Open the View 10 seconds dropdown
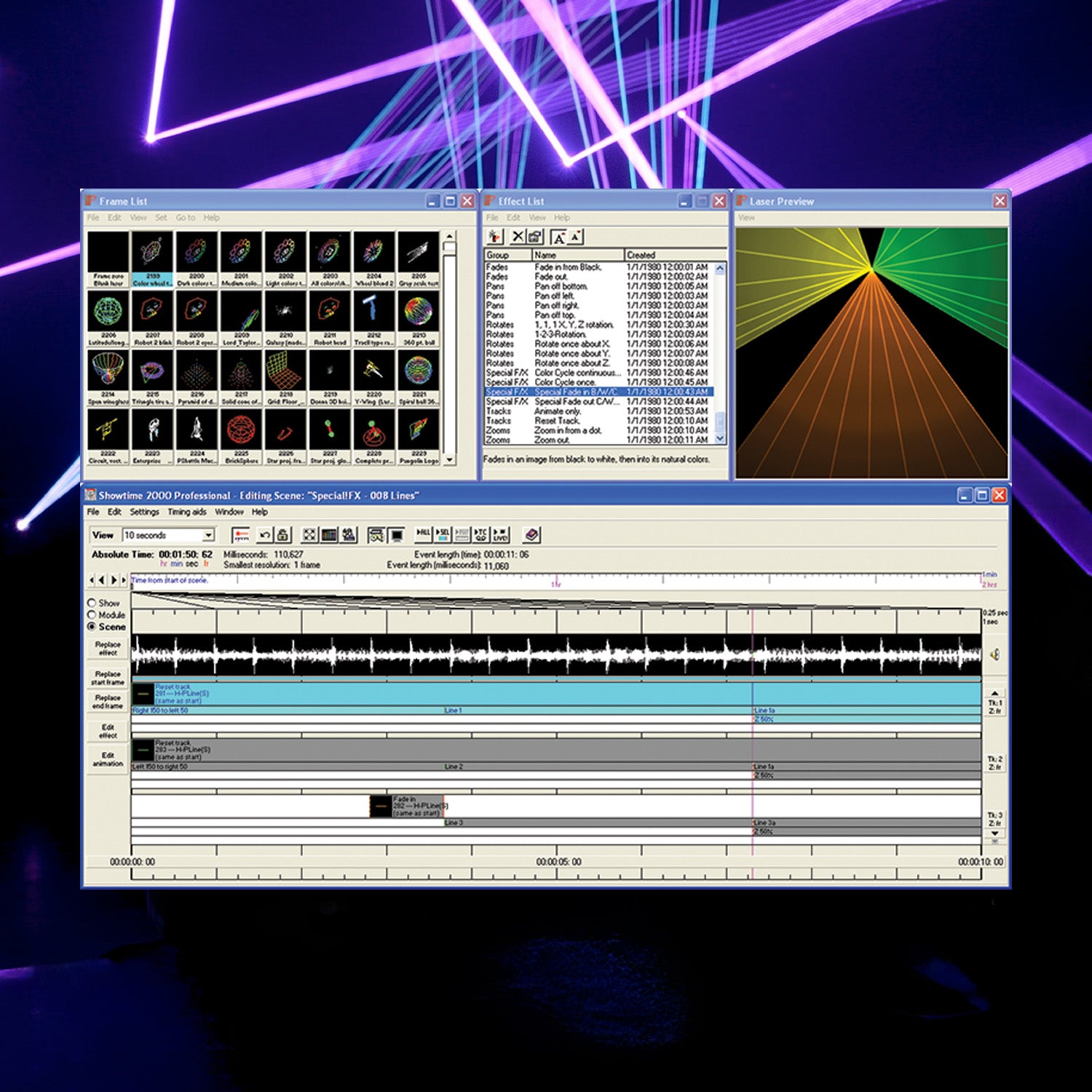Viewport: 1092px width, 1092px height. (208, 535)
